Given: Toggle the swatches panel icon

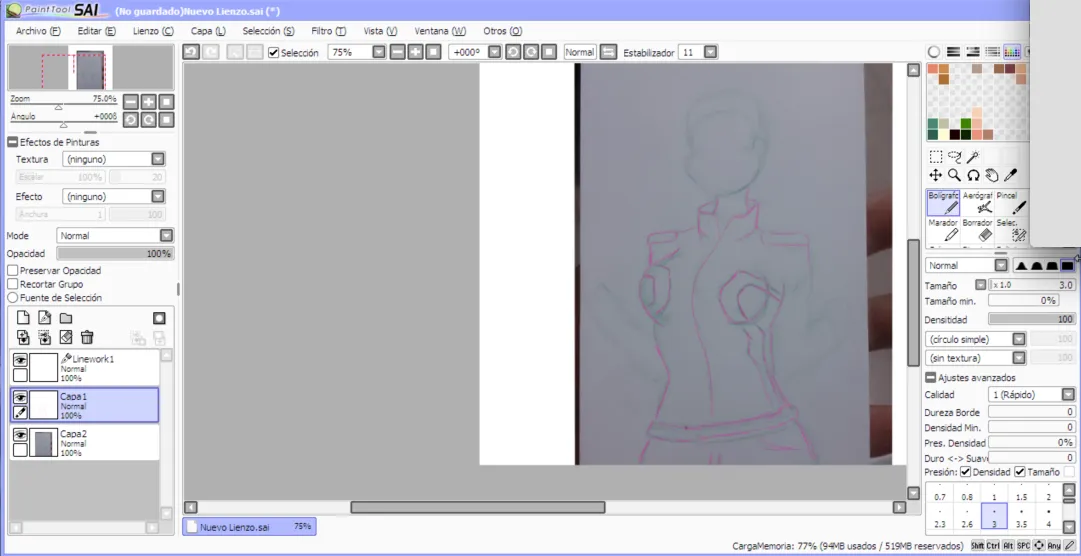Looking at the screenshot, I should (x=1012, y=52).
